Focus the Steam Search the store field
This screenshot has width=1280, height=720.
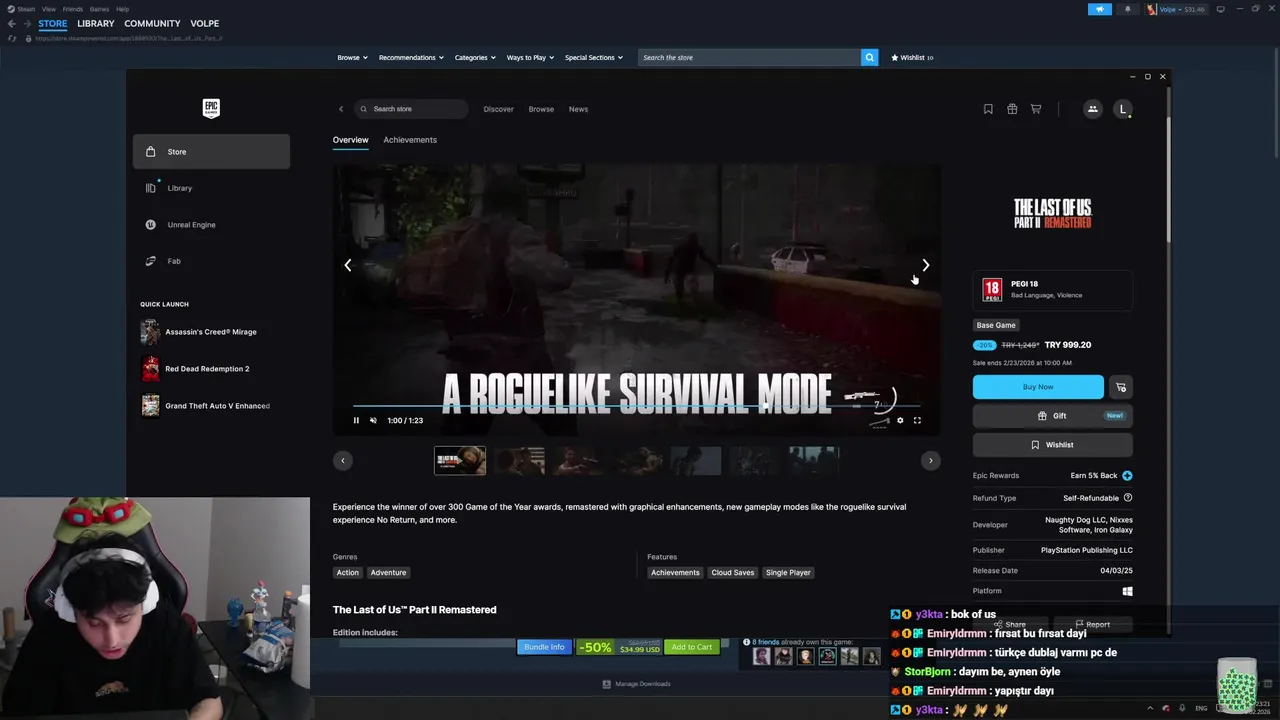(749, 58)
